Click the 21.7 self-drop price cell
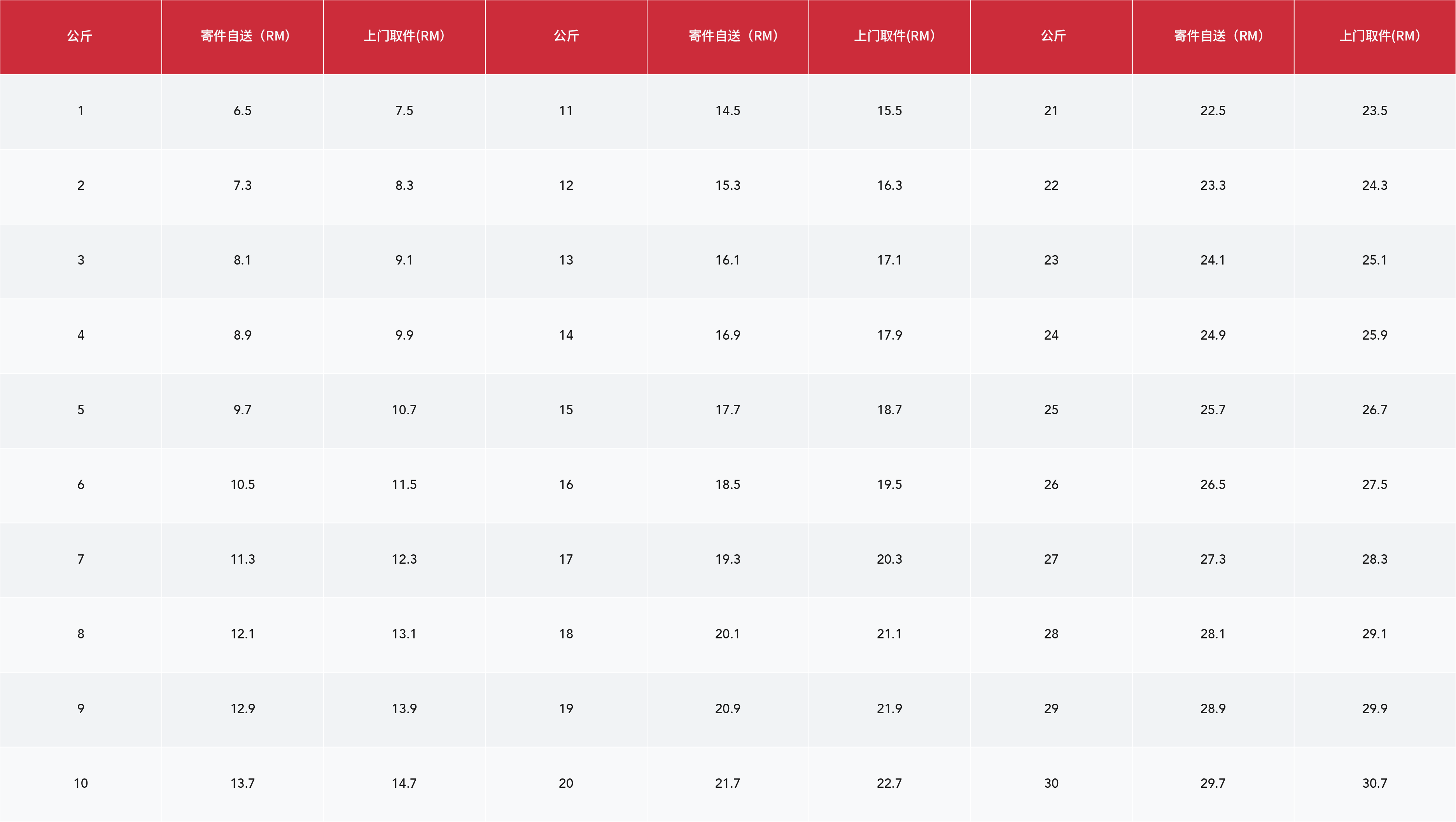Screen dimensions: 1456x822 point(728,783)
